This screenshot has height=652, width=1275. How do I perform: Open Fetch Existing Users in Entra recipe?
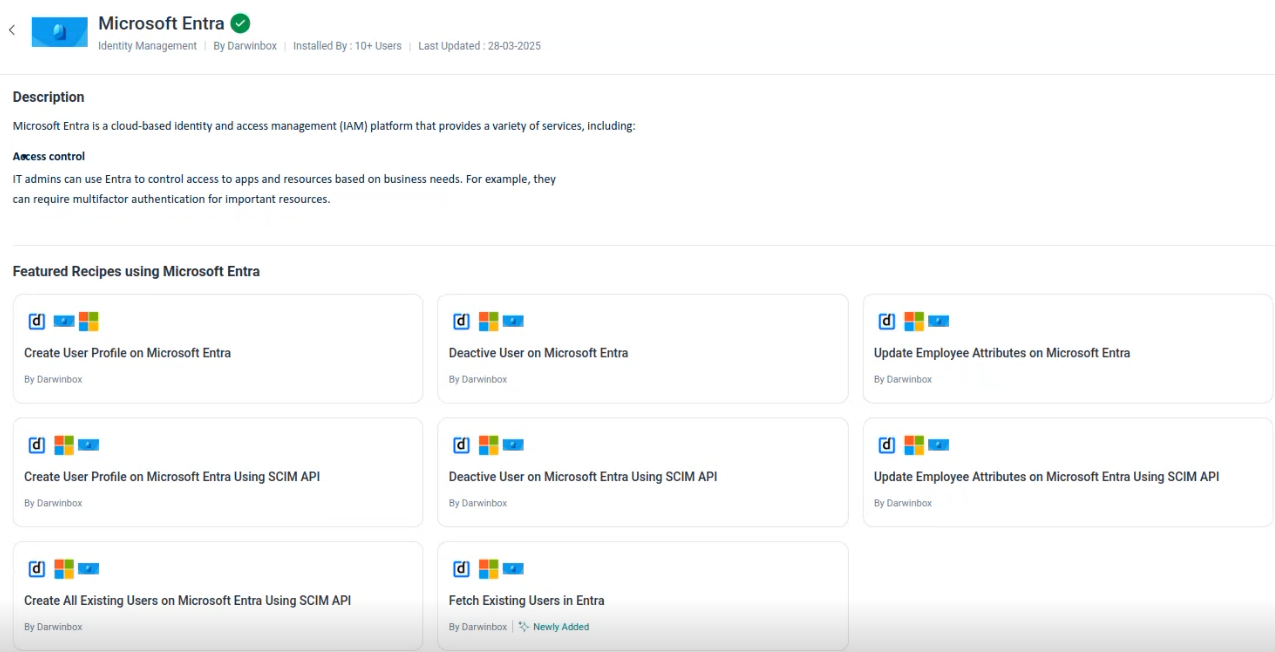[x=526, y=601]
